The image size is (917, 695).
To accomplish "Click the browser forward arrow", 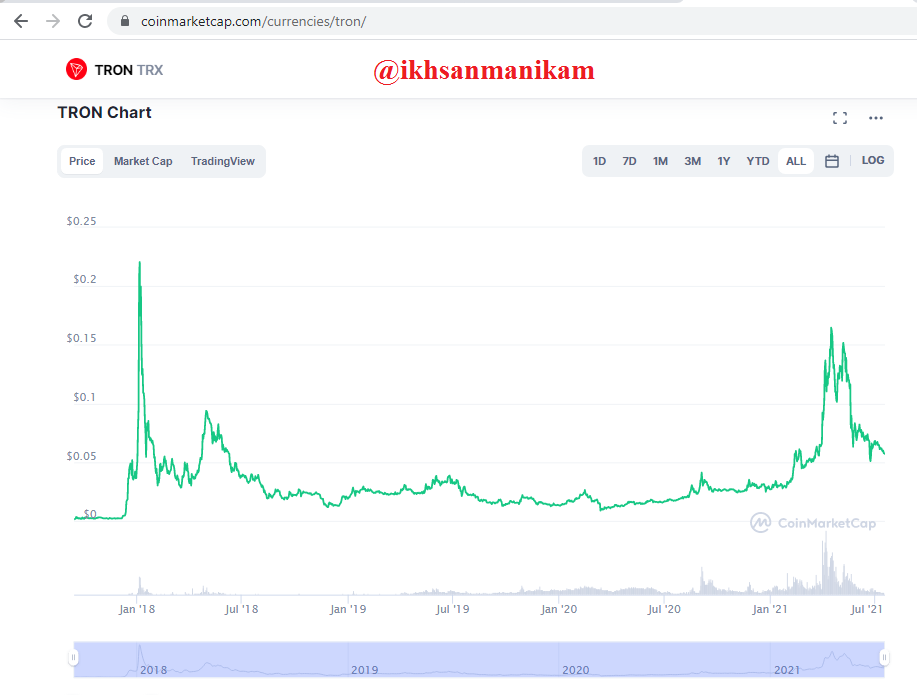I will pos(53,22).
